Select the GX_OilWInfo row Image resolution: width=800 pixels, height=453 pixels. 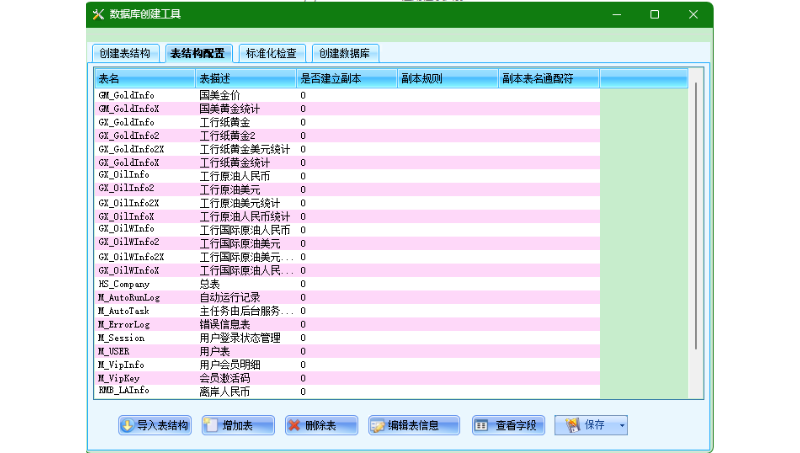[x=347, y=230]
